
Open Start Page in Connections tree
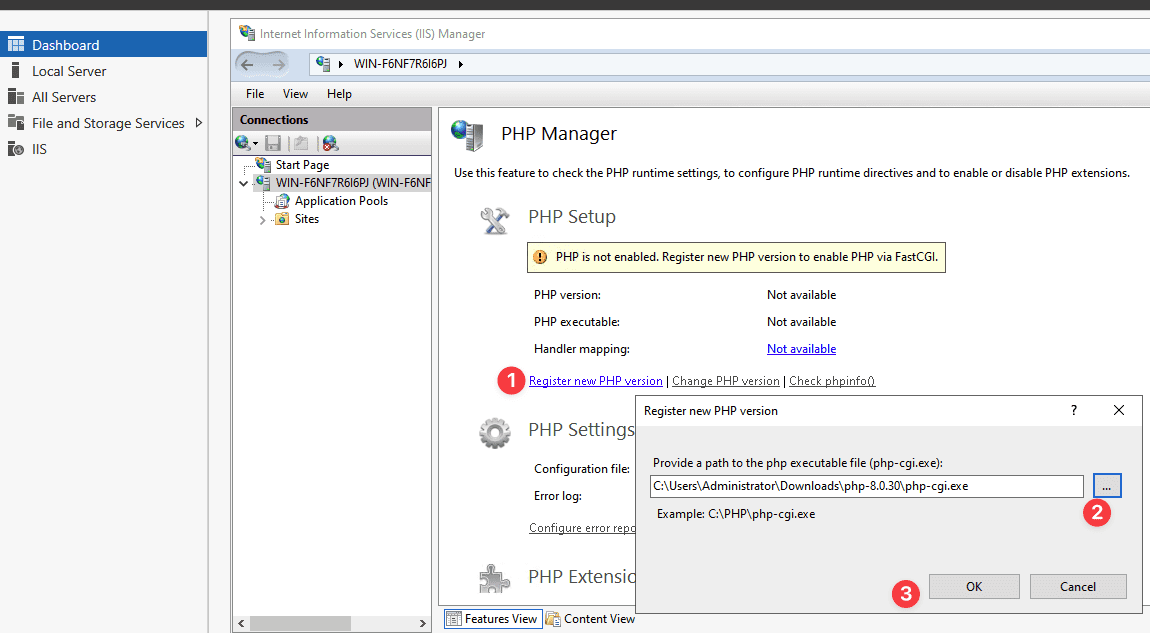click(302, 165)
